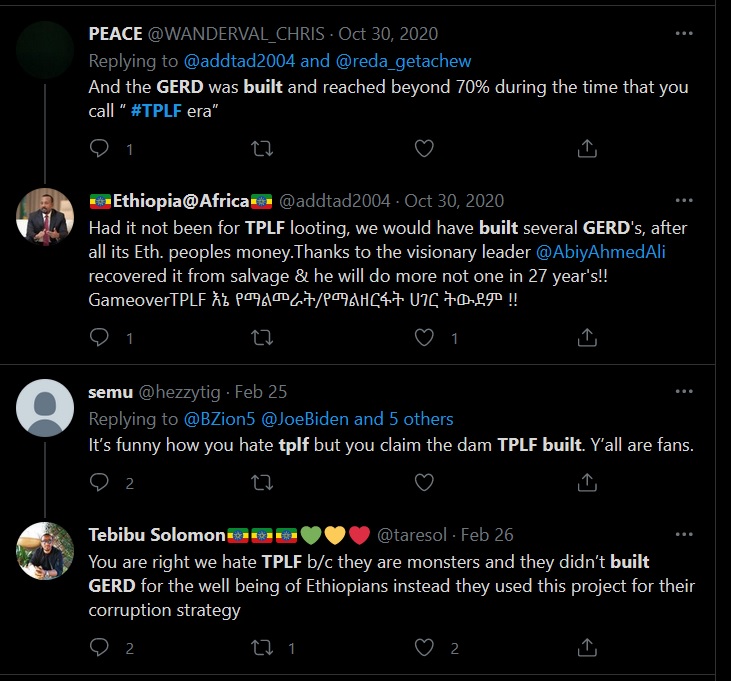Open Tebibu Solomon's profile picture

tap(46, 550)
